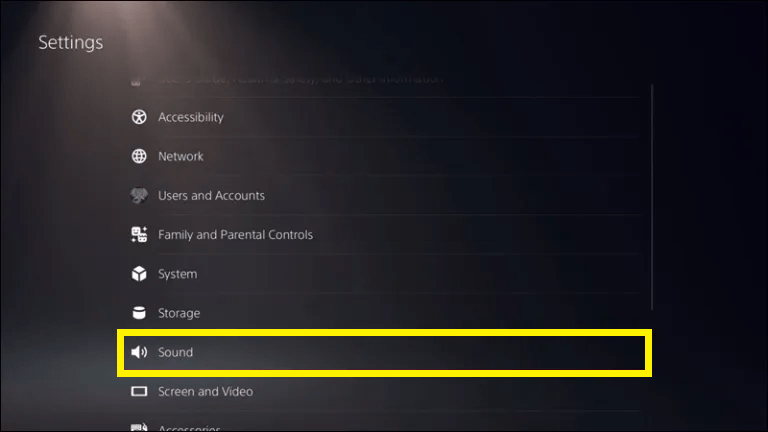Open Screen and Video settings
This screenshot has height=432, width=768.
coord(384,391)
